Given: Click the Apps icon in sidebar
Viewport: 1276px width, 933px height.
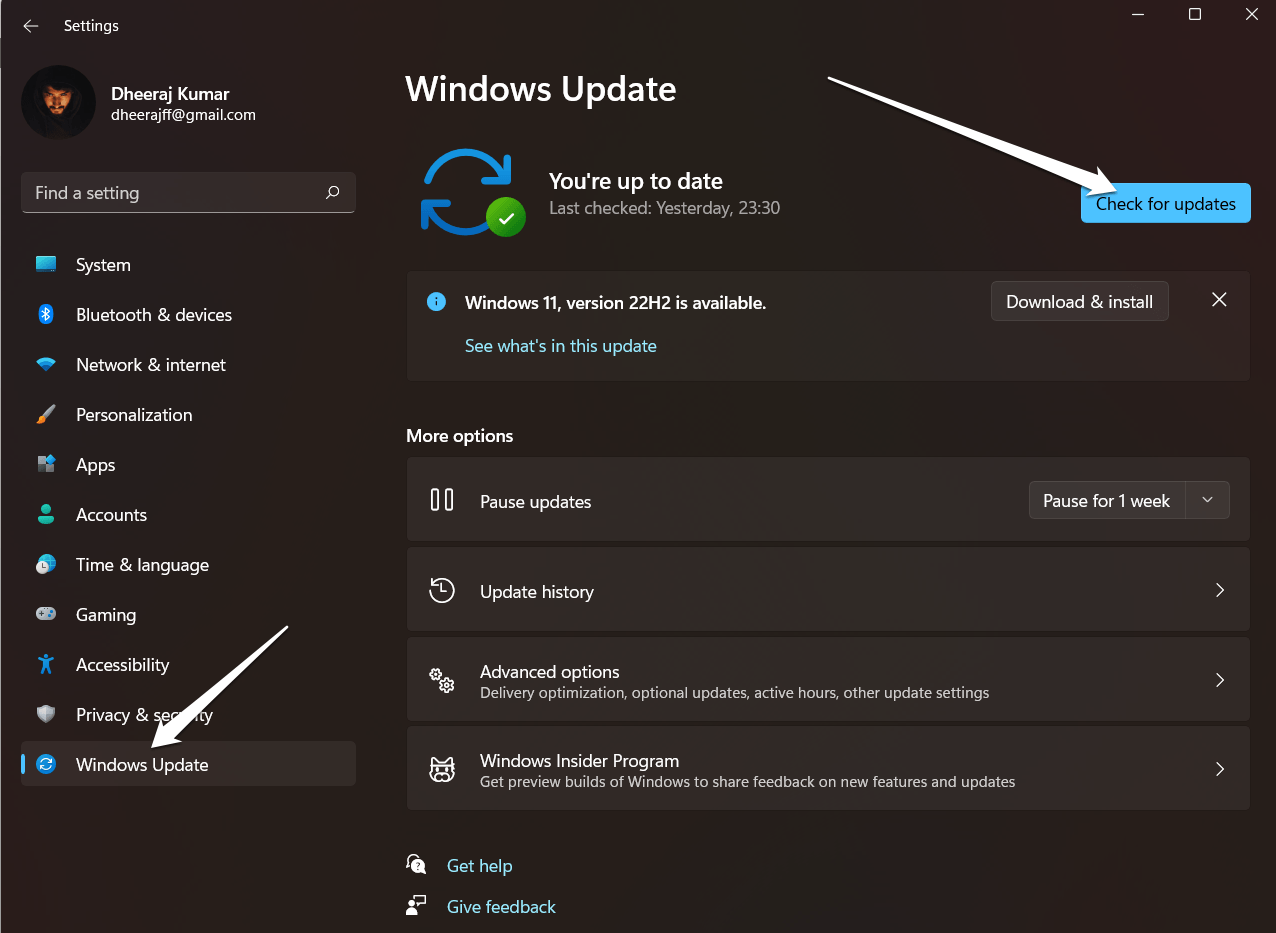Looking at the screenshot, I should (x=46, y=464).
